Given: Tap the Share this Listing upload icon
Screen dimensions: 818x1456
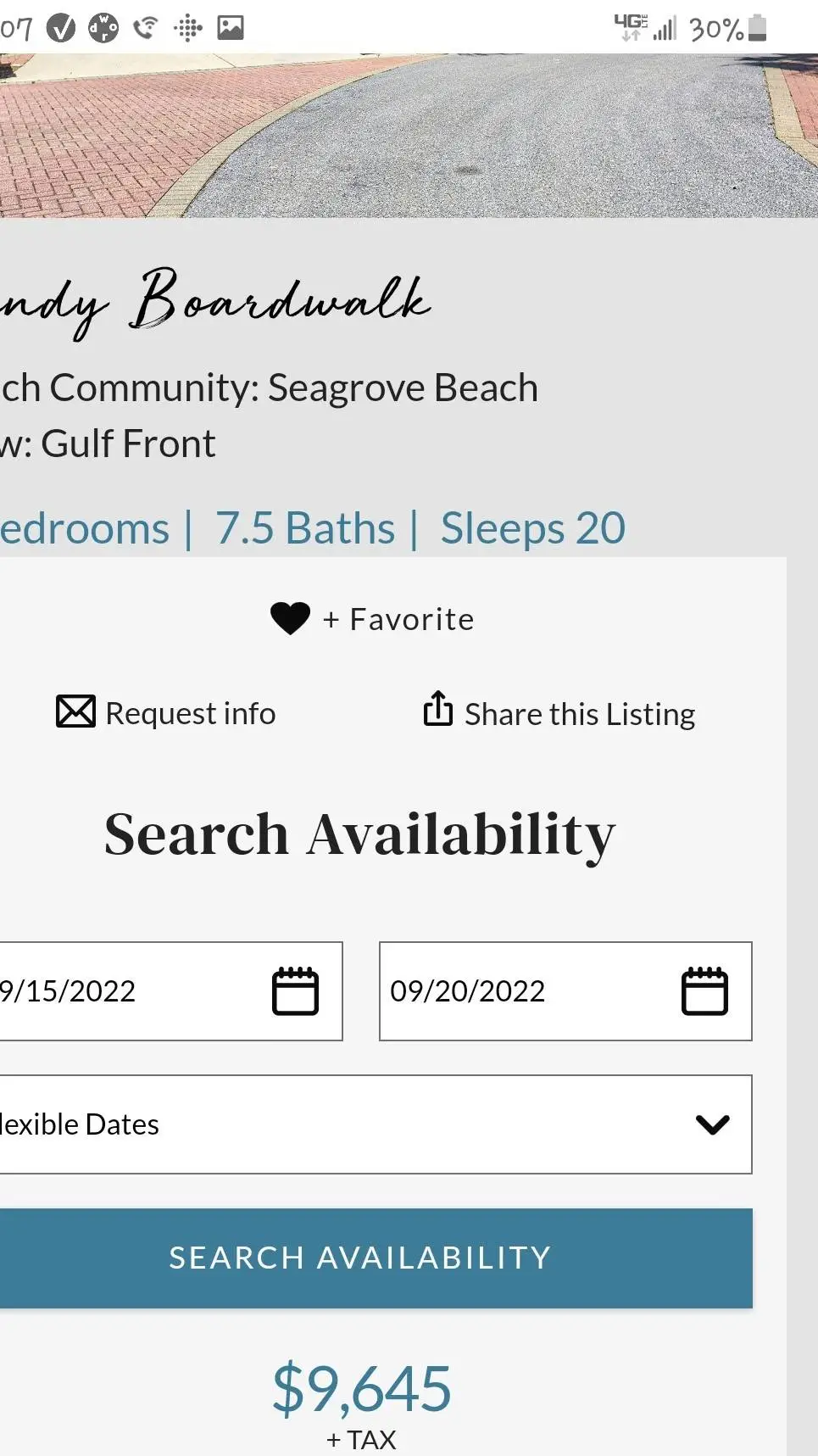Looking at the screenshot, I should click(x=437, y=709).
